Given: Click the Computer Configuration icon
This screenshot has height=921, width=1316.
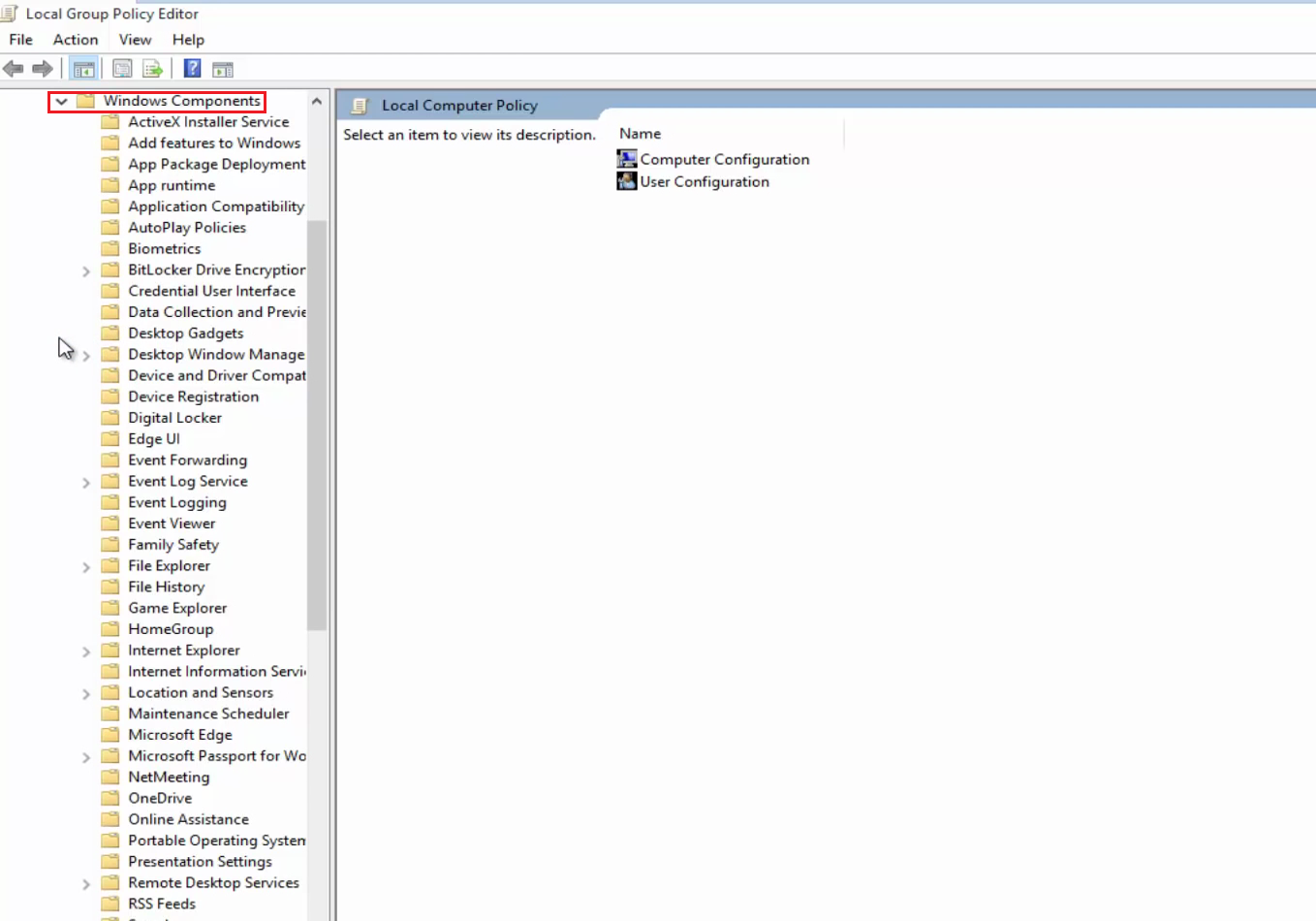Looking at the screenshot, I should pos(627,159).
